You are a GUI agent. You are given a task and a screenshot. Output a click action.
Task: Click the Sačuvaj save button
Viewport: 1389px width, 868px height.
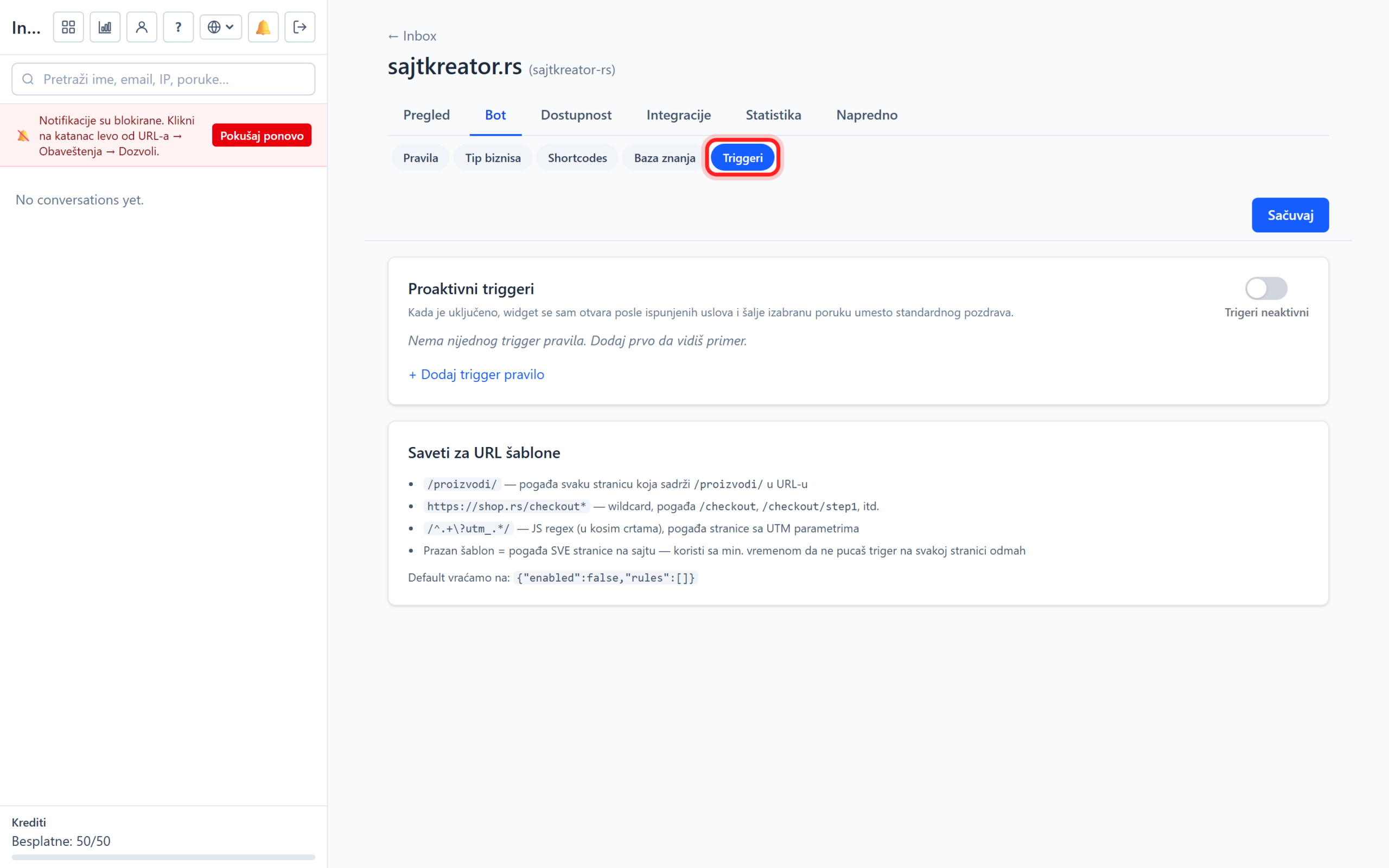(x=1290, y=215)
